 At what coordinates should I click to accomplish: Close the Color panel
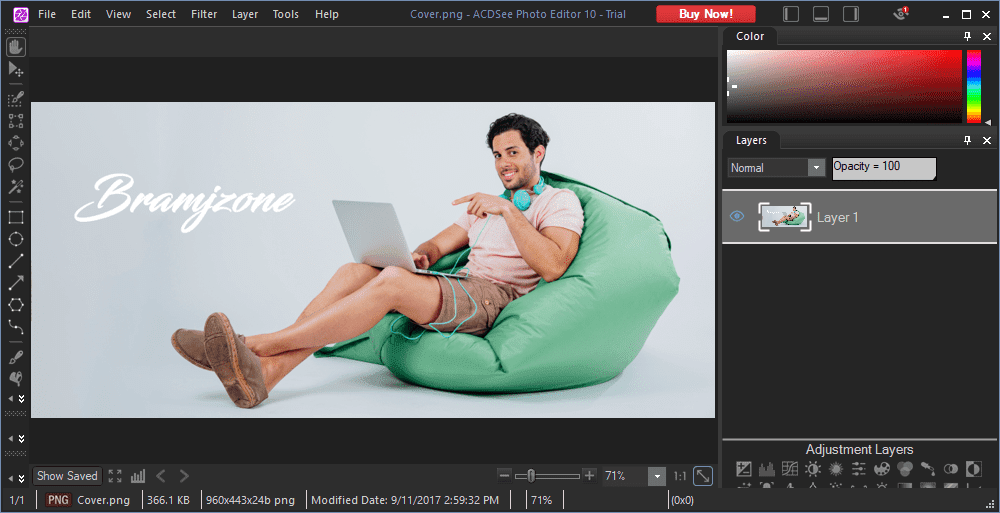[987, 36]
